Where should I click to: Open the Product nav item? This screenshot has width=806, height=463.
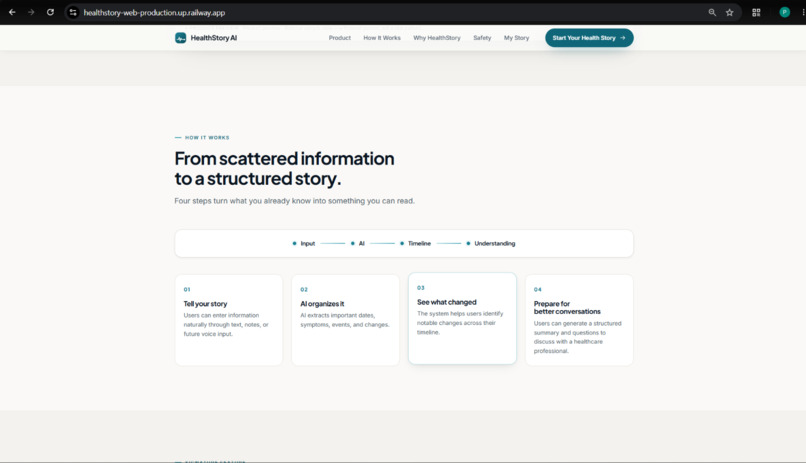340,38
